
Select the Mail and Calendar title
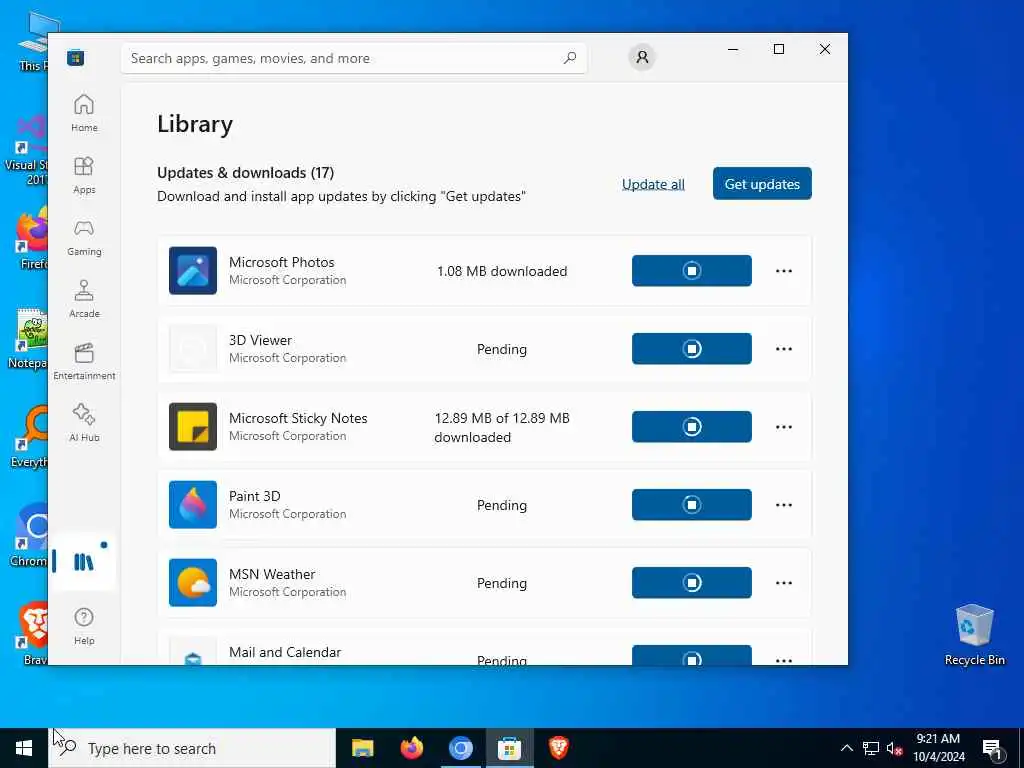(285, 652)
